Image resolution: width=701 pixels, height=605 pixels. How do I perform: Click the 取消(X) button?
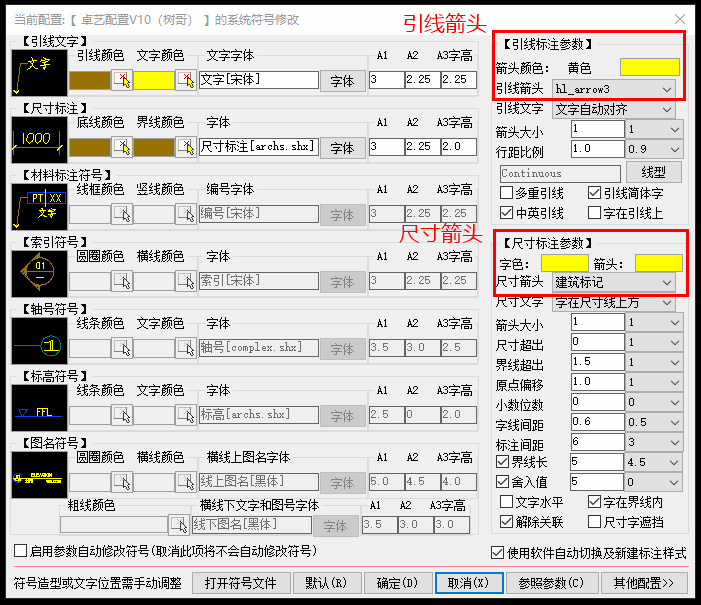pyautogui.click(x=469, y=583)
